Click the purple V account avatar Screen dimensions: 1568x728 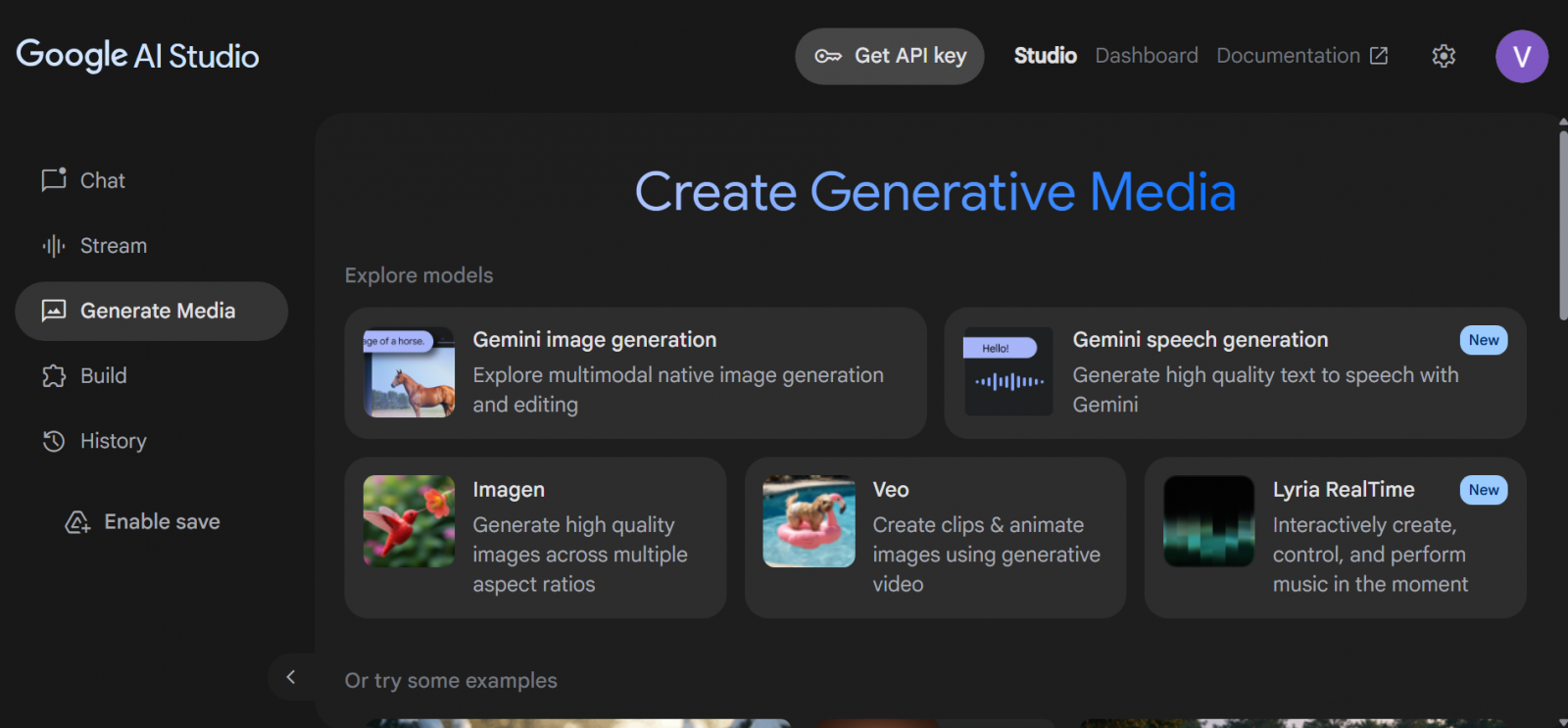(1521, 56)
